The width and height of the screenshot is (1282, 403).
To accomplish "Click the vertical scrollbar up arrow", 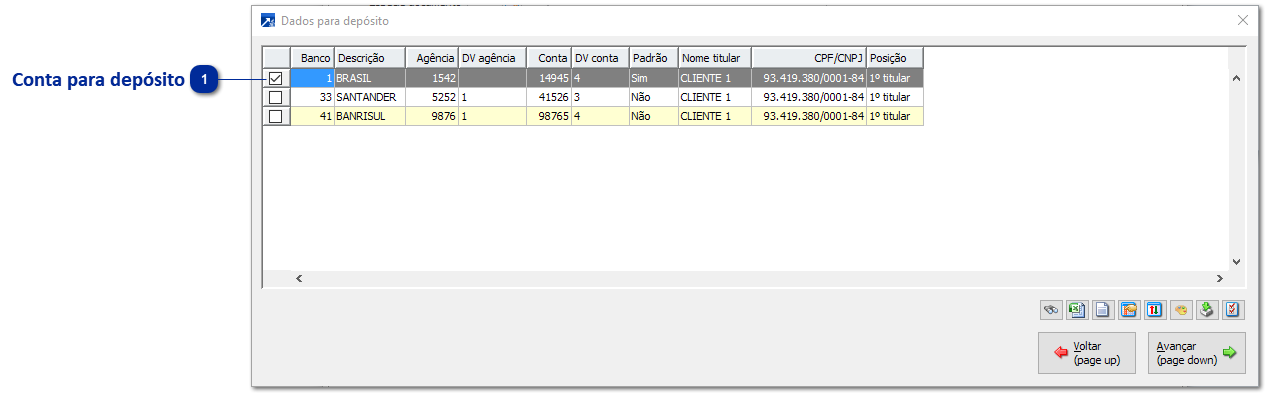I will (x=1235, y=78).
